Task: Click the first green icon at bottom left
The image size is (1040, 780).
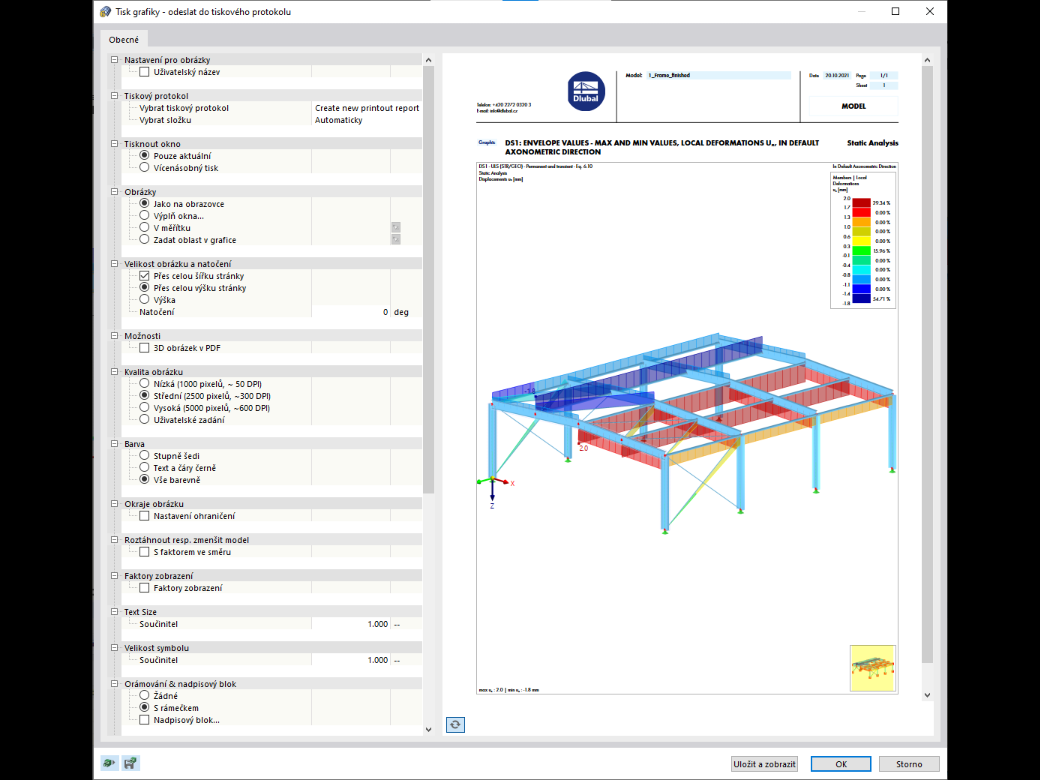Action: [x=109, y=763]
